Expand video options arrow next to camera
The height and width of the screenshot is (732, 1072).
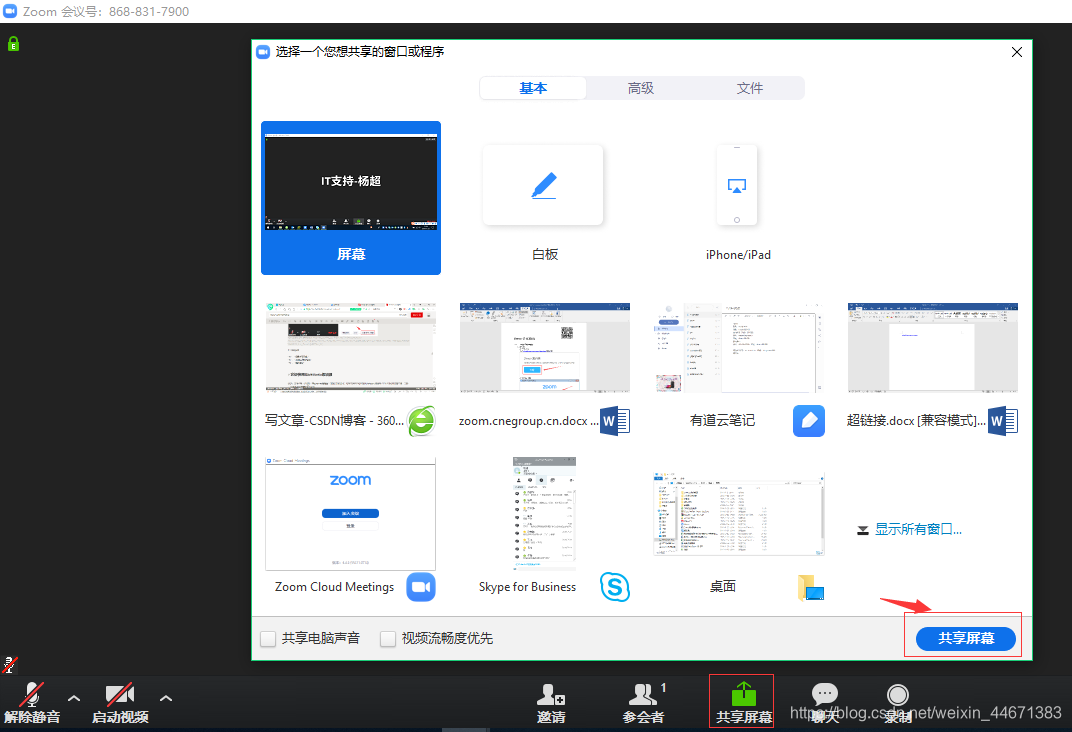coord(165,698)
